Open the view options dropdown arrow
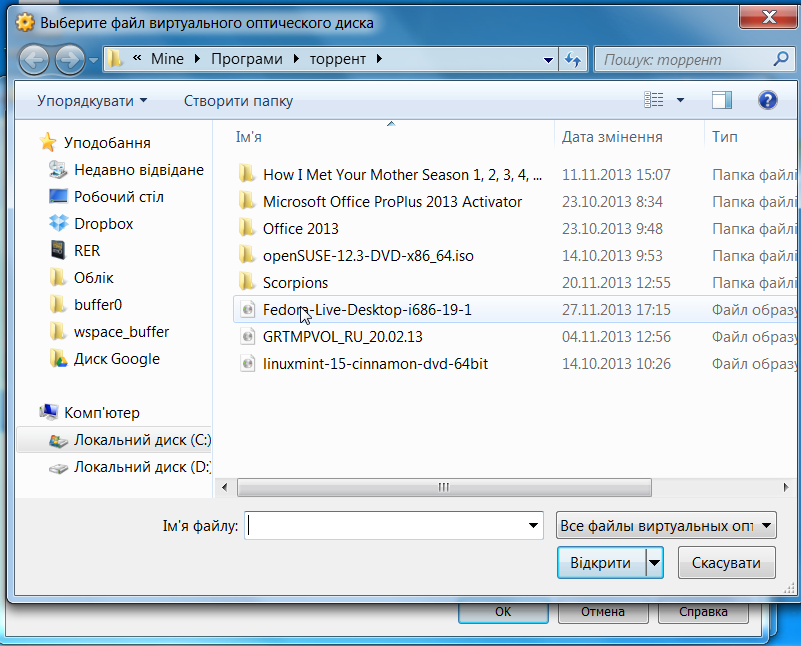Image resolution: width=801 pixels, height=646 pixels. click(681, 100)
